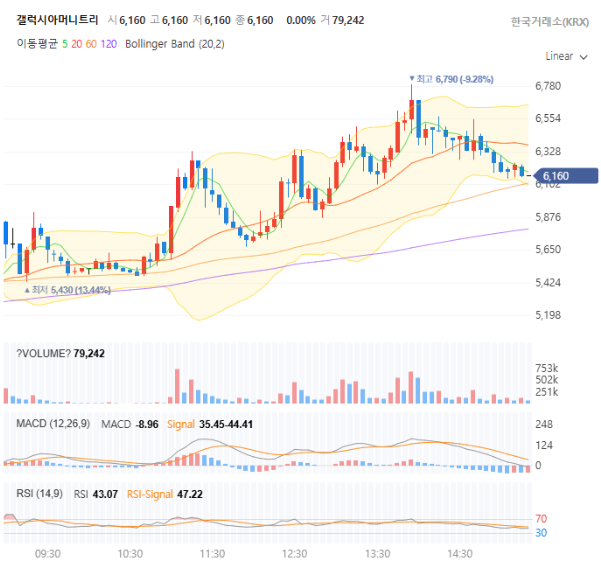This screenshot has width=601, height=567.
Task: Click the RSI-Signal value 47.22
Action: [x=190, y=494]
